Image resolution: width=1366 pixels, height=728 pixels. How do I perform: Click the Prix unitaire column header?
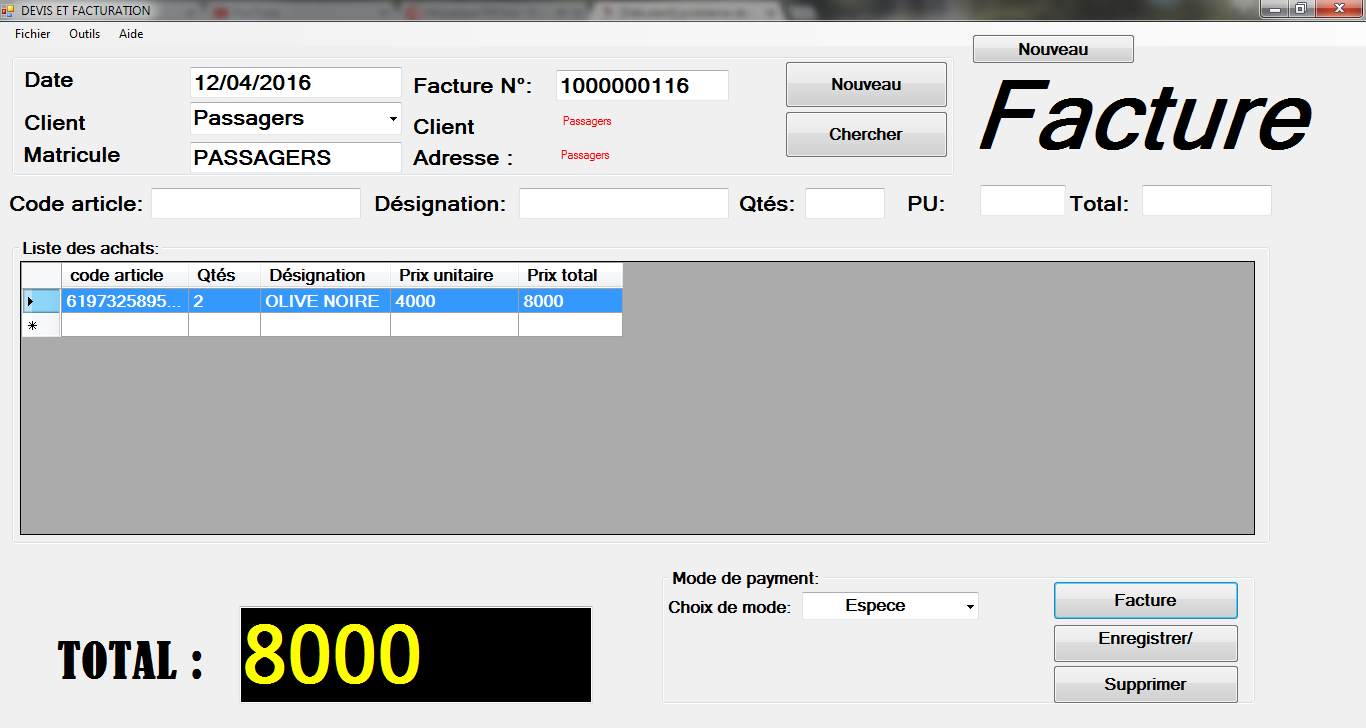pos(454,275)
